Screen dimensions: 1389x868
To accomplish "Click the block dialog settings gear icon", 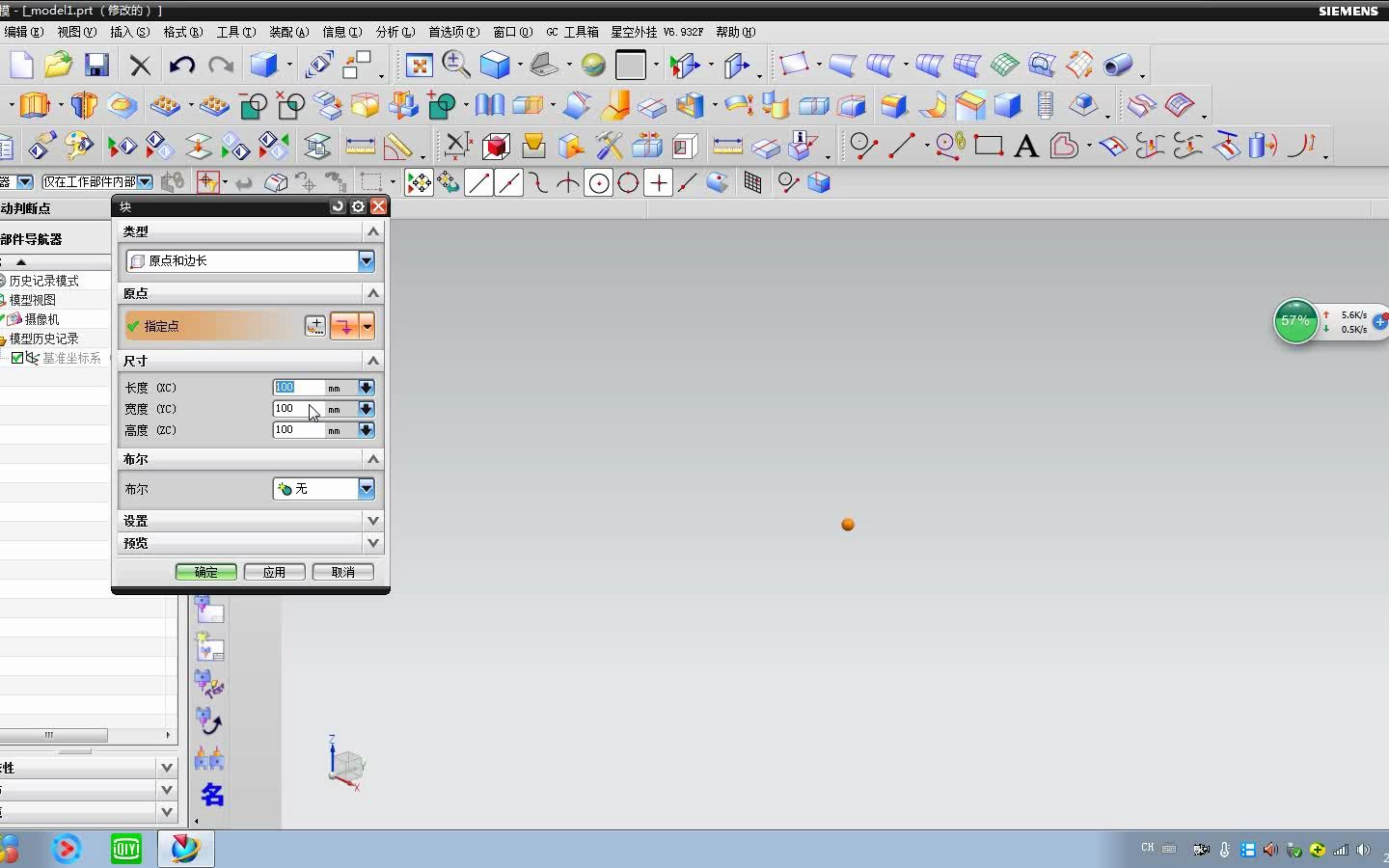I will (358, 206).
